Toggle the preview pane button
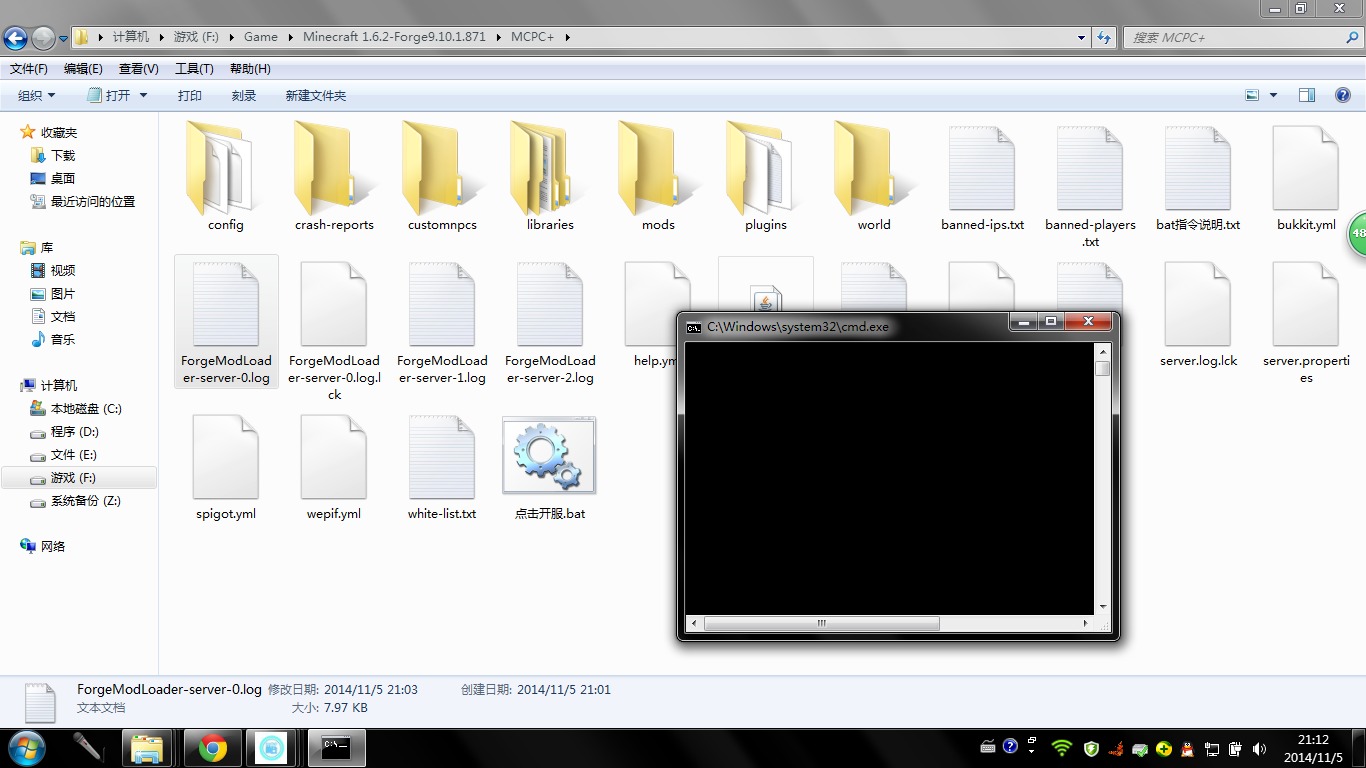The image size is (1366, 768). [x=1307, y=95]
